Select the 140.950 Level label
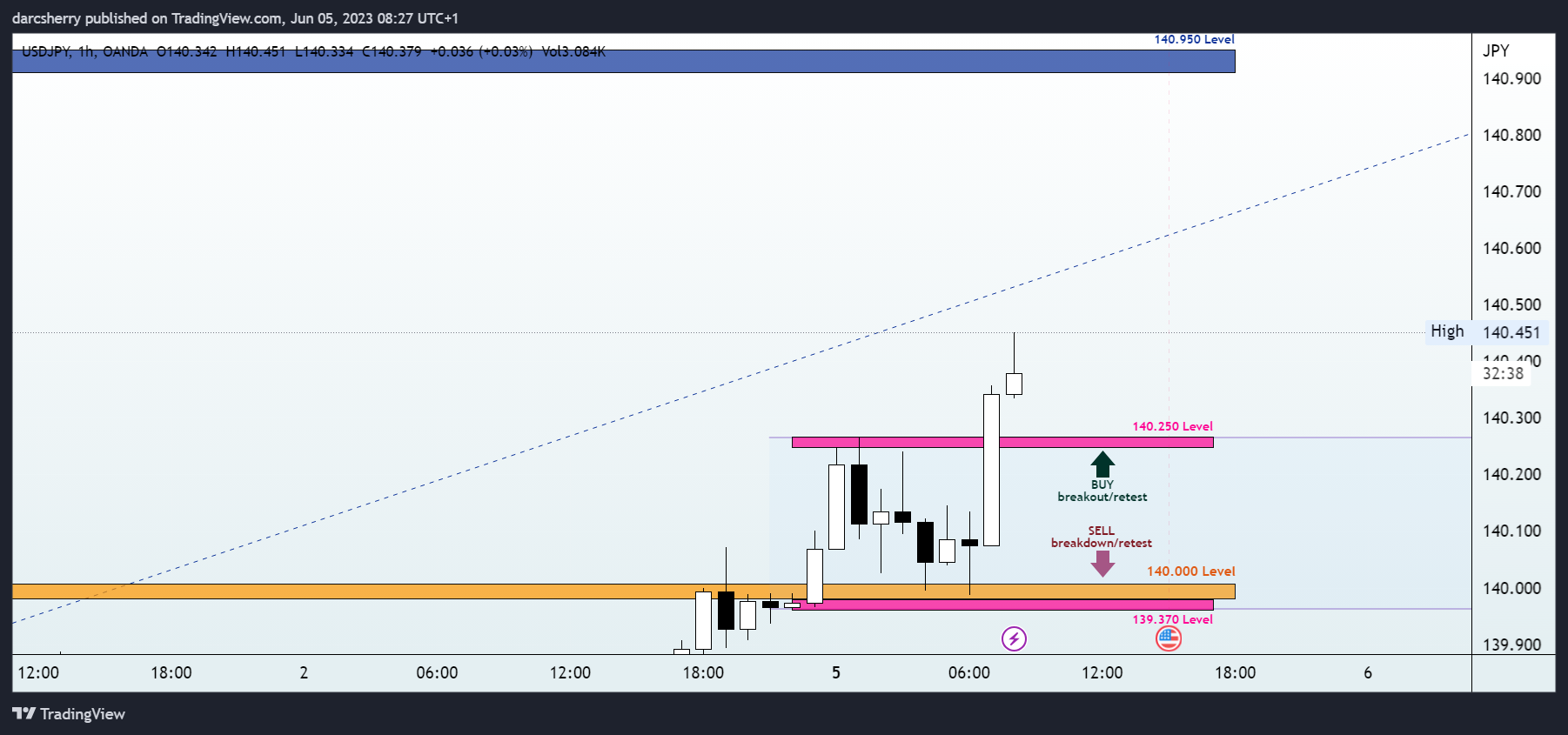Image resolution: width=1568 pixels, height=735 pixels. click(1194, 39)
